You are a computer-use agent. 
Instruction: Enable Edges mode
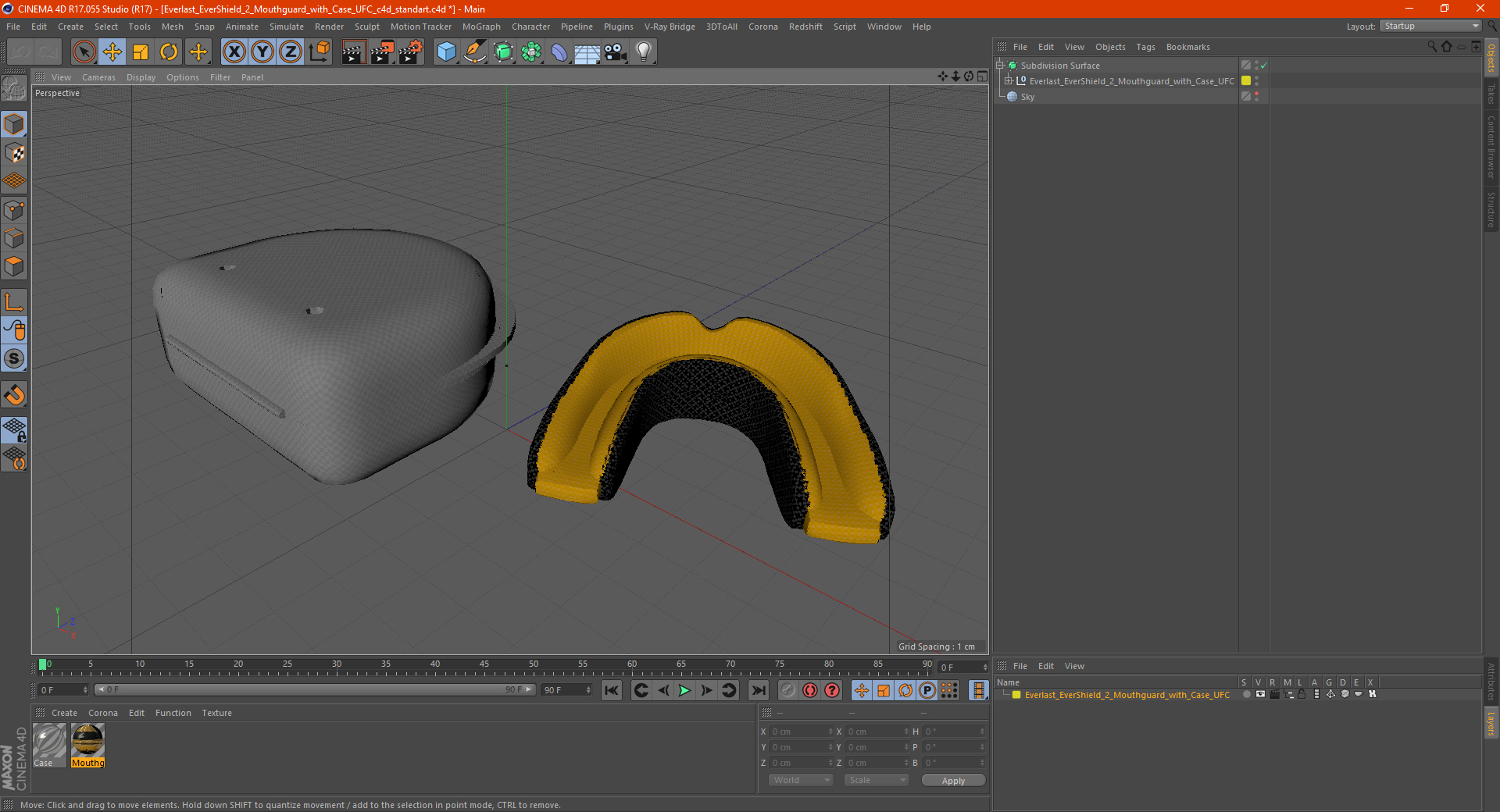click(x=14, y=238)
